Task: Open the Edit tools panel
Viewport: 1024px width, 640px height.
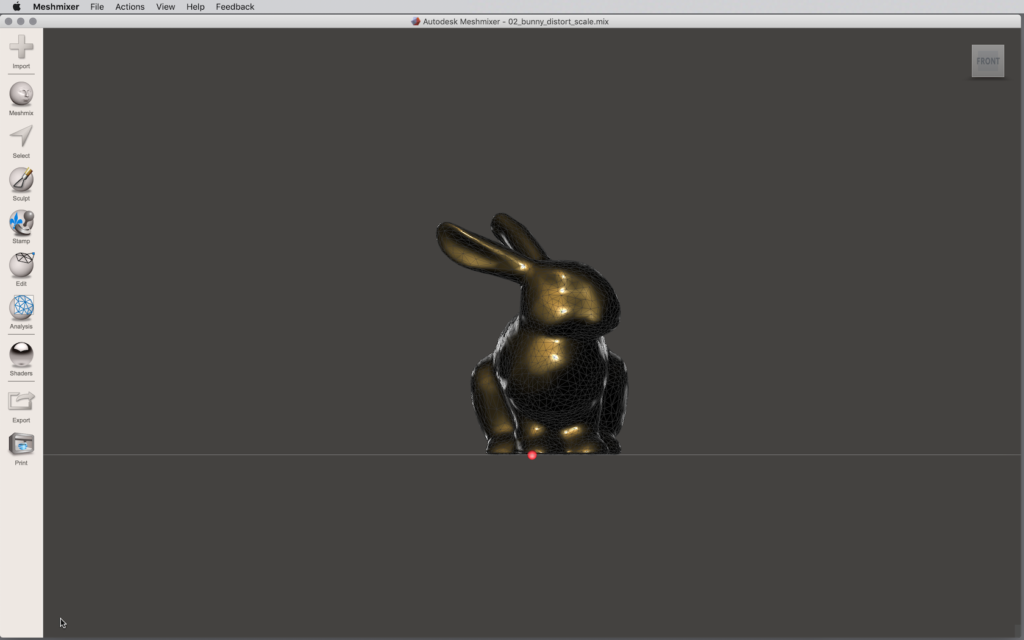Action: click(21, 265)
